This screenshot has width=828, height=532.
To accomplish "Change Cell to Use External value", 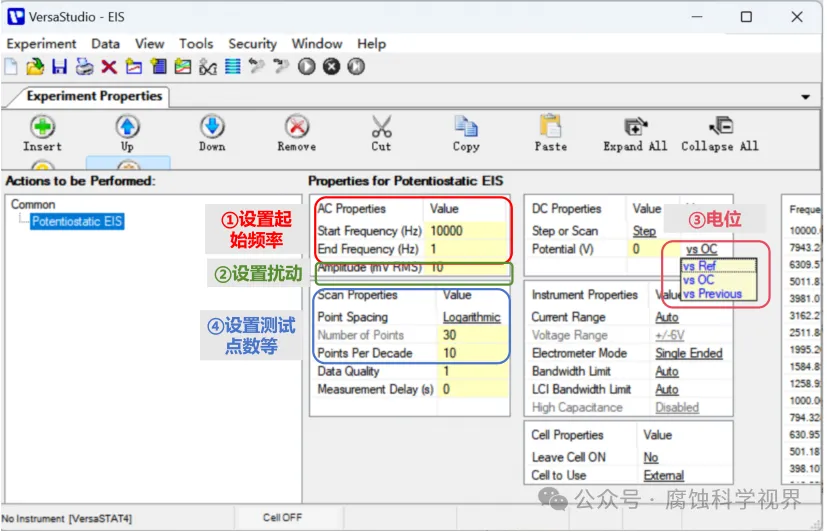I will (664, 475).
